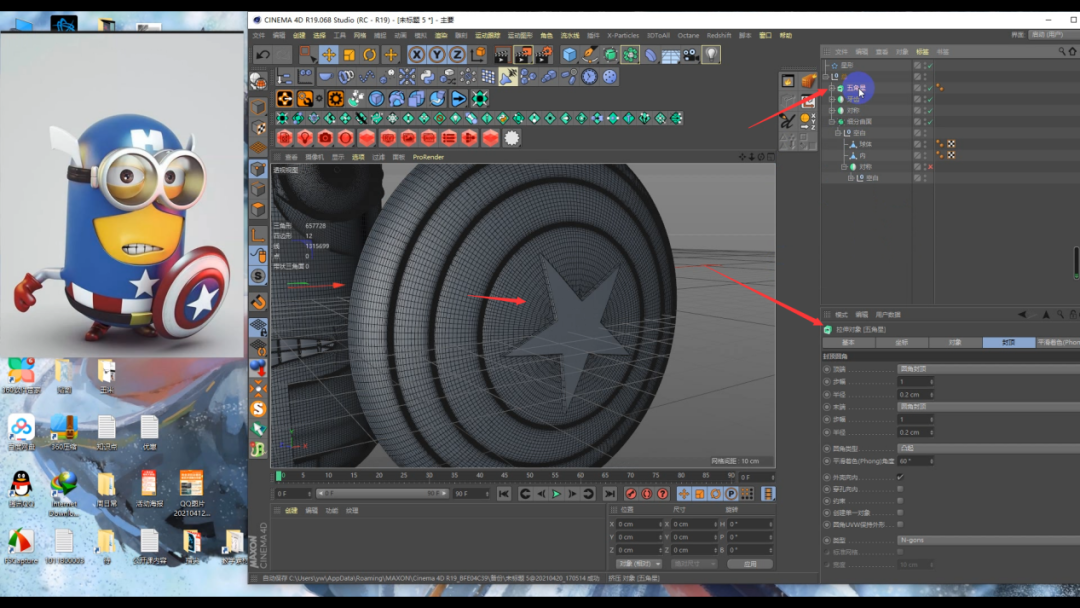Switch to Points mode in sidebar
Viewport: 1080px width, 608px height.
pyautogui.click(x=258, y=169)
